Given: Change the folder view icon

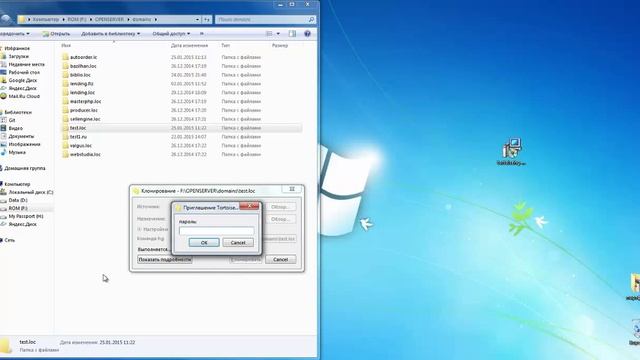Looking at the screenshot, I should pos(269,34).
